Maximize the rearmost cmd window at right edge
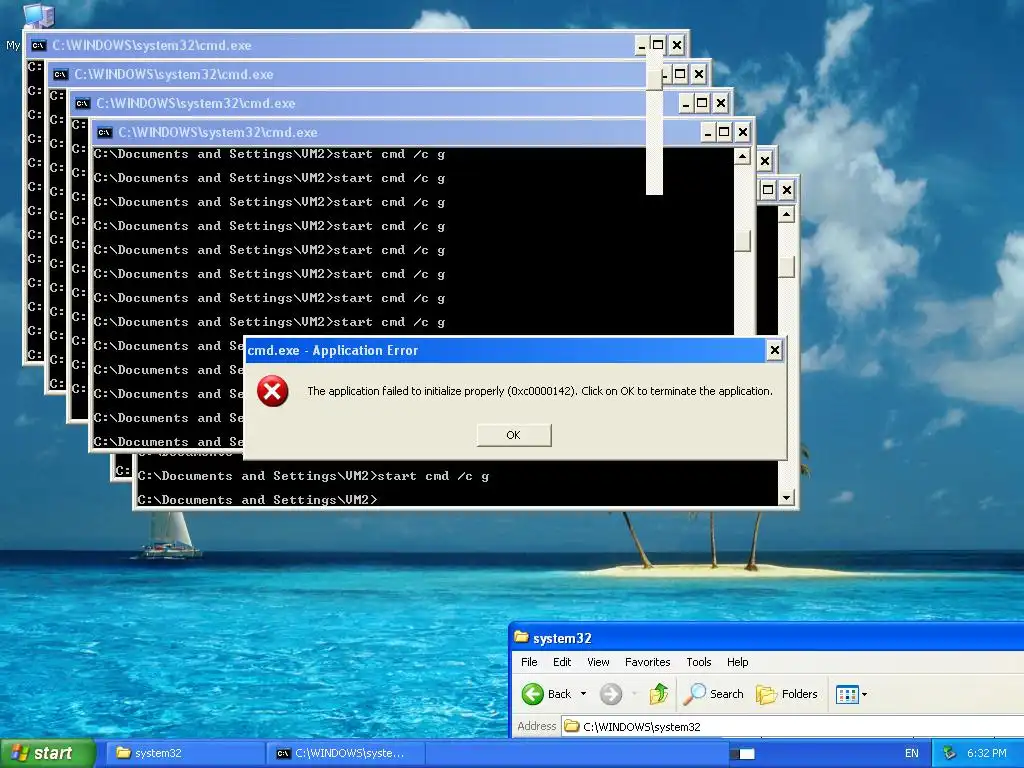 (769, 190)
